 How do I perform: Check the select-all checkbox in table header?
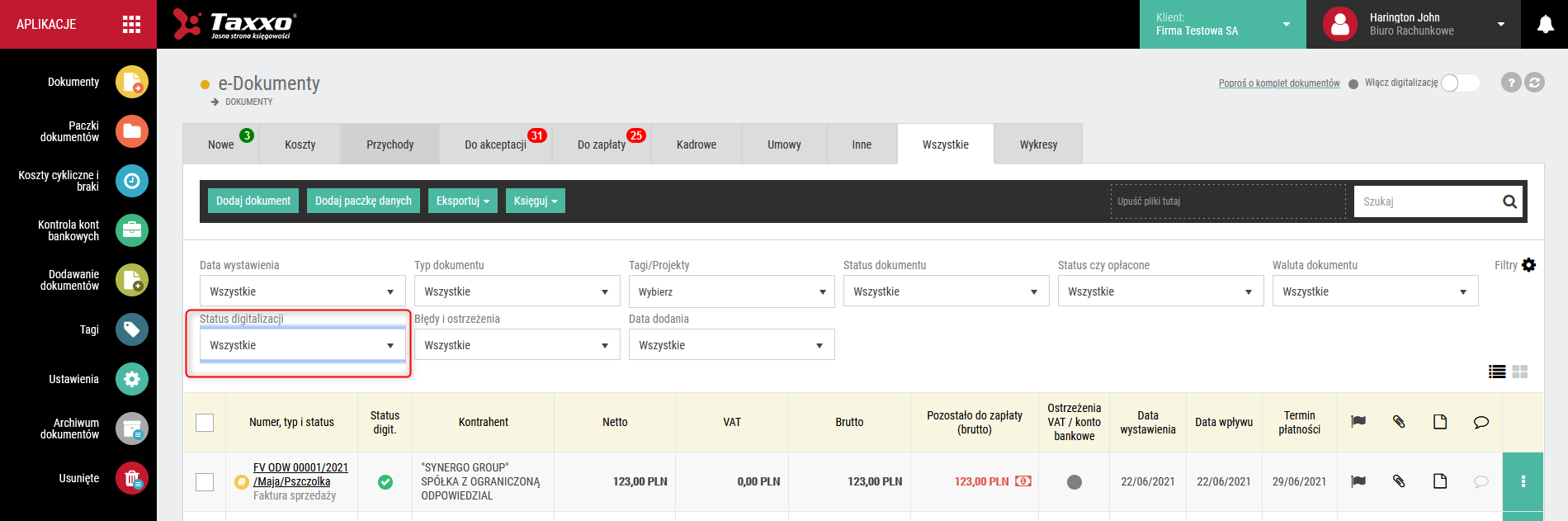click(205, 423)
